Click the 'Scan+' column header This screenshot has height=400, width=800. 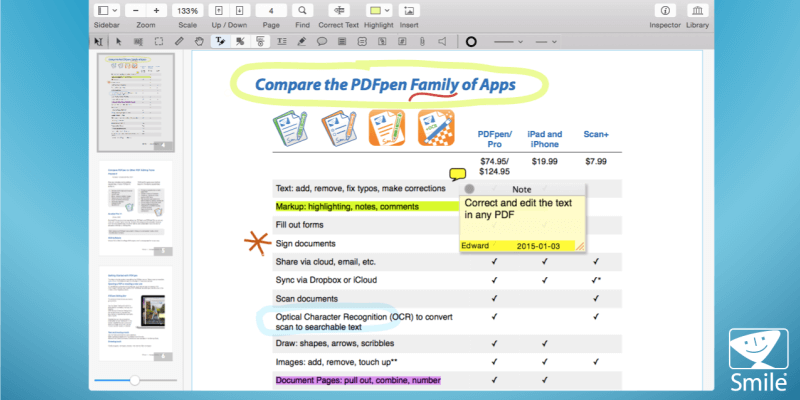pos(596,134)
